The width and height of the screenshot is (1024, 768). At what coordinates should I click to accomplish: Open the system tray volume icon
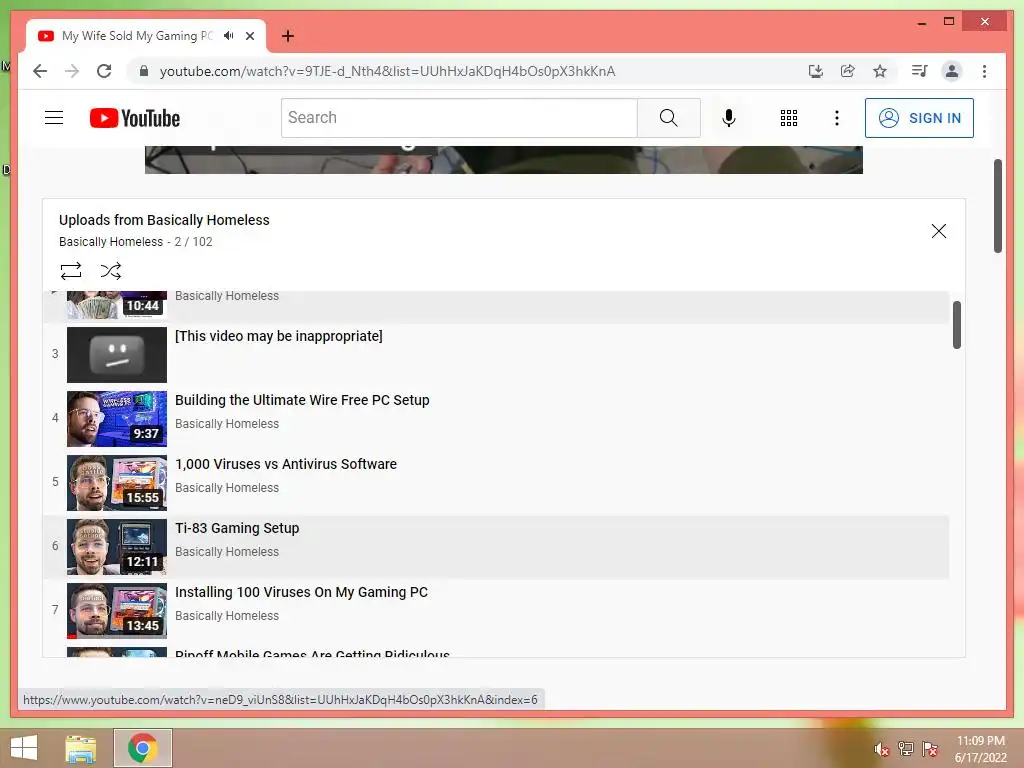tap(882, 749)
